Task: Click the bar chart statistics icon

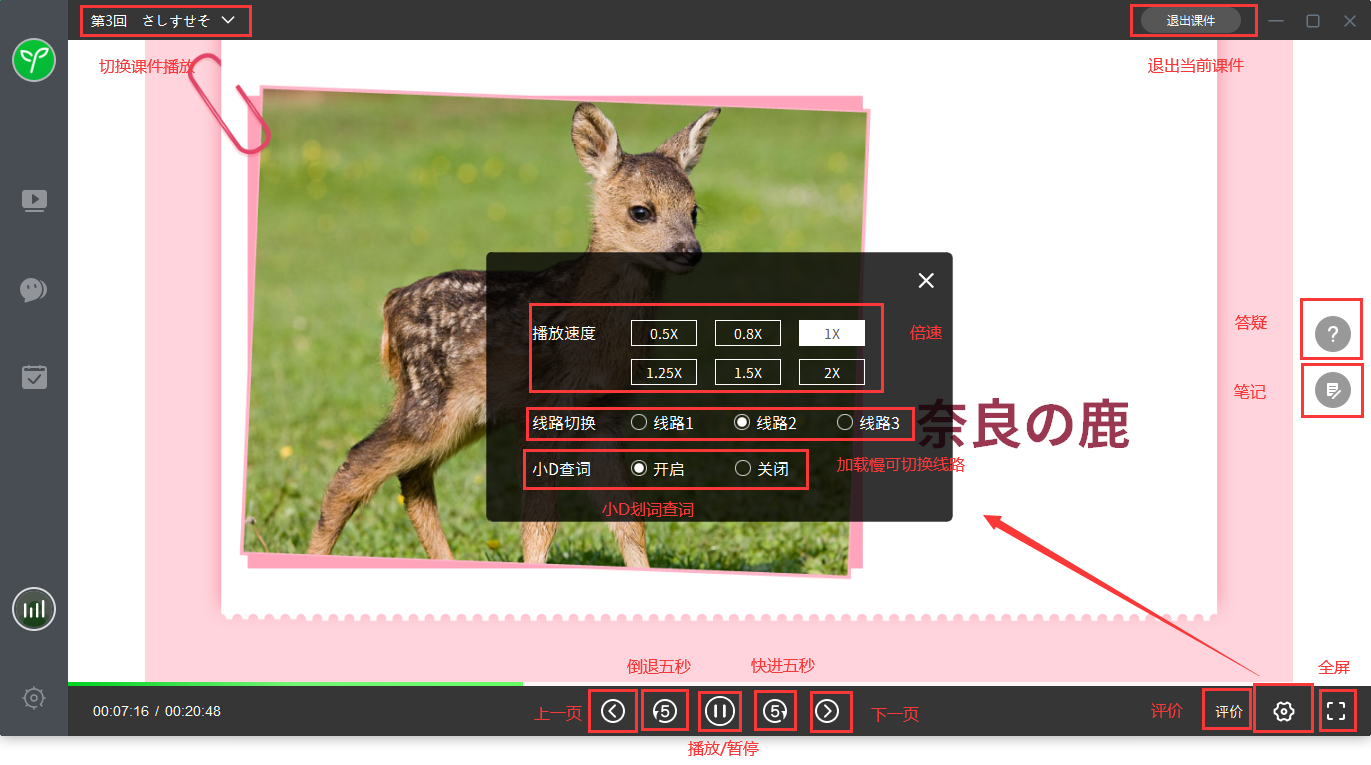Action: point(33,609)
